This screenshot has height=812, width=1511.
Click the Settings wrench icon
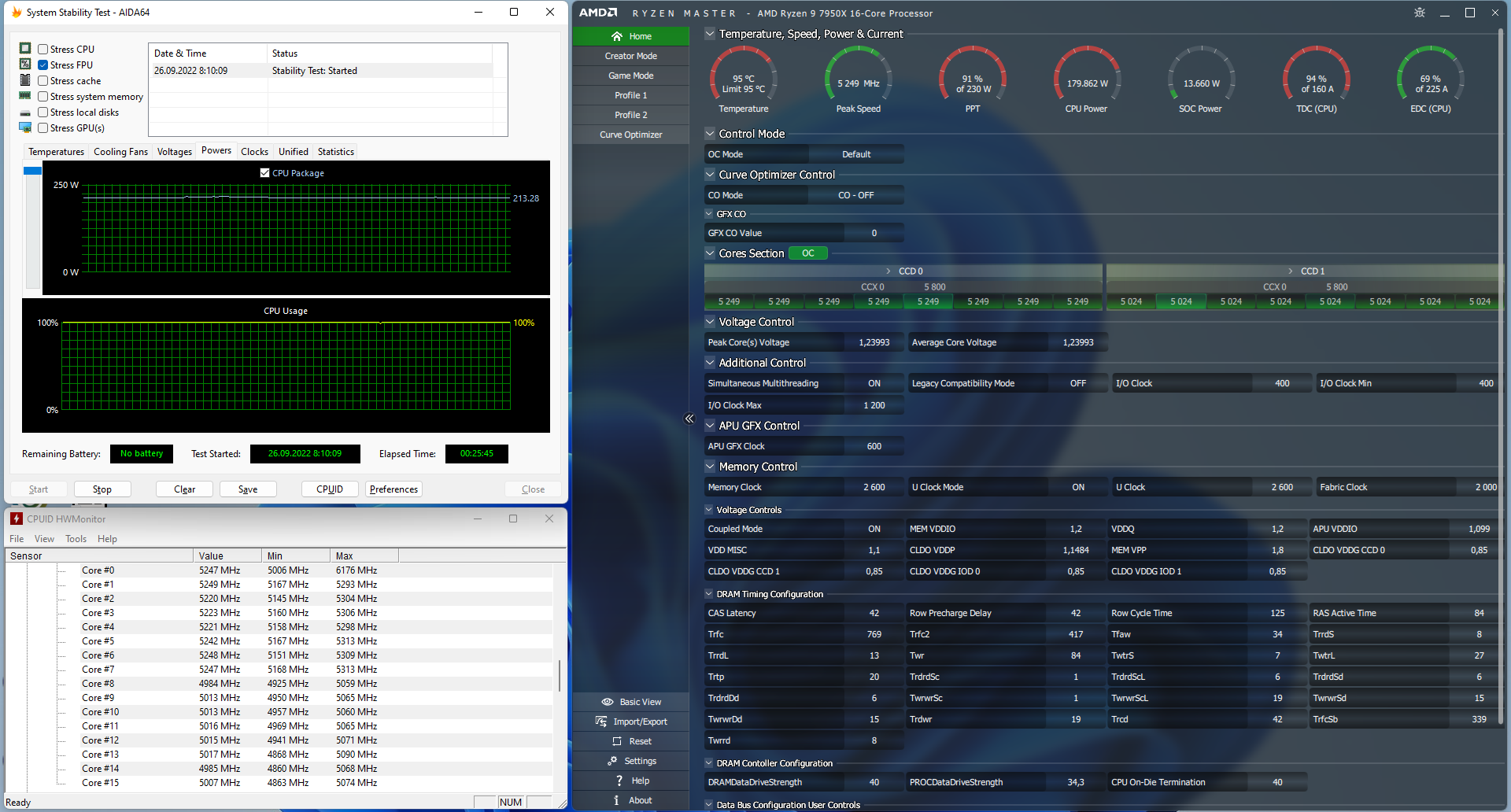pos(612,761)
